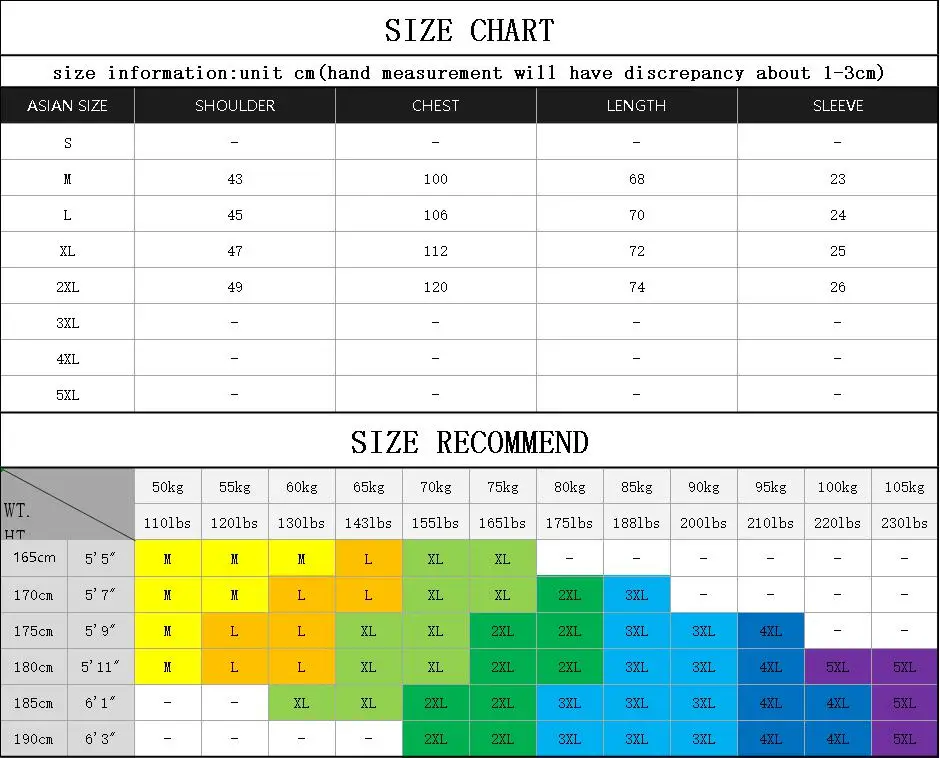Click the 6'1" height label
The width and height of the screenshot is (940, 758).
pyautogui.click(x=101, y=703)
